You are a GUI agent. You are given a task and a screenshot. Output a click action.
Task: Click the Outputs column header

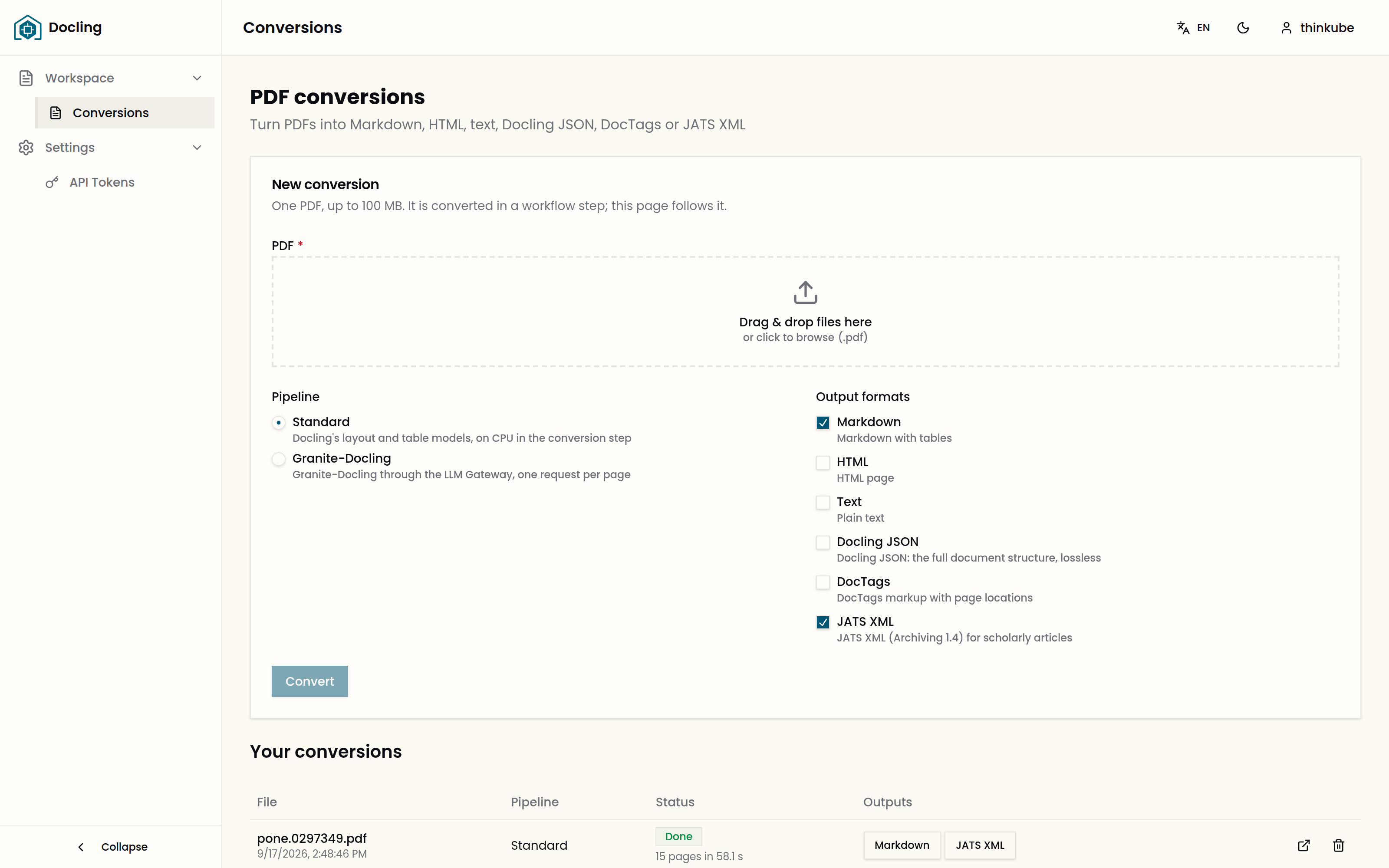[887, 802]
